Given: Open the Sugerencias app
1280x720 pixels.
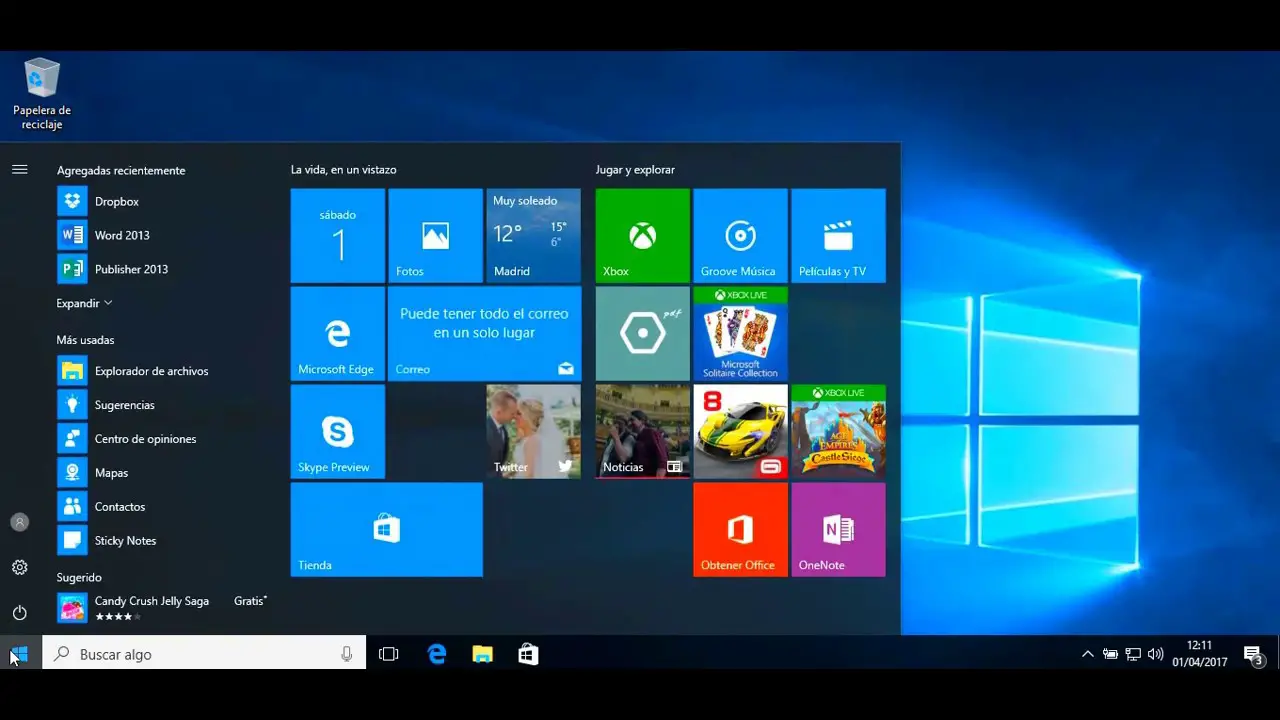Looking at the screenshot, I should 160,405.
